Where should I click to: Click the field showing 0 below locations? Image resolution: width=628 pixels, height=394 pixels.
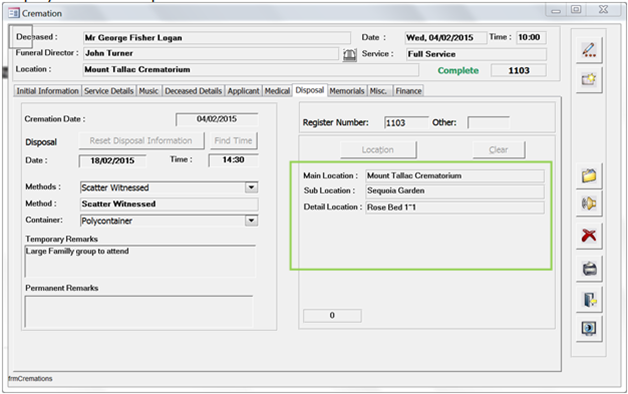(332, 316)
